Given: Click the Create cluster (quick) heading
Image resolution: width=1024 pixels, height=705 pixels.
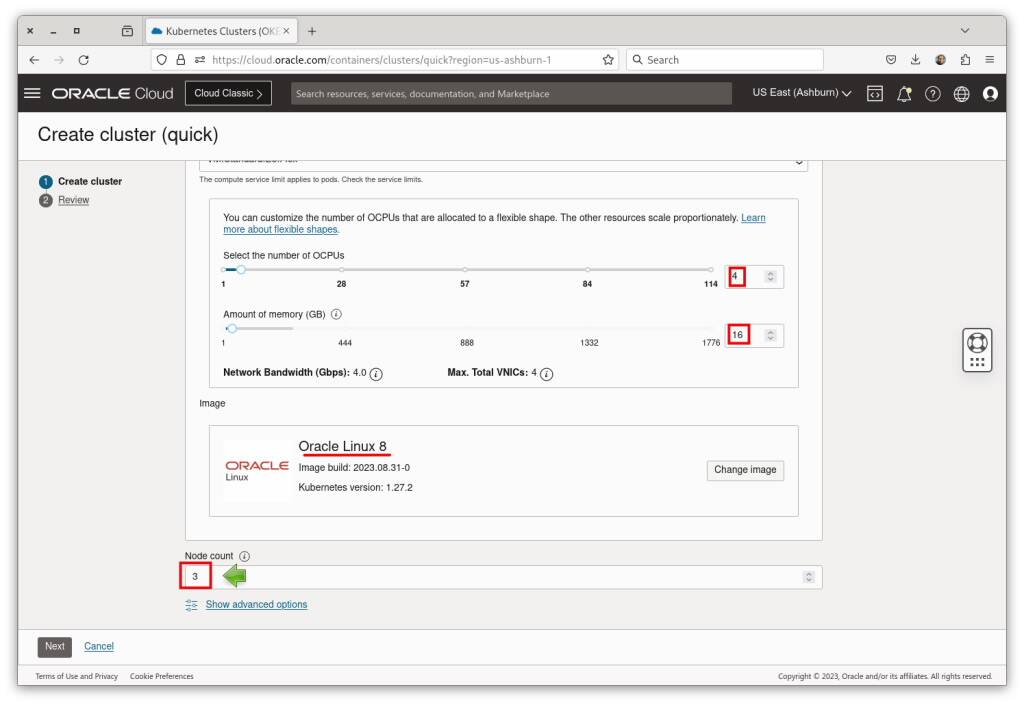Looking at the screenshot, I should 128,134.
